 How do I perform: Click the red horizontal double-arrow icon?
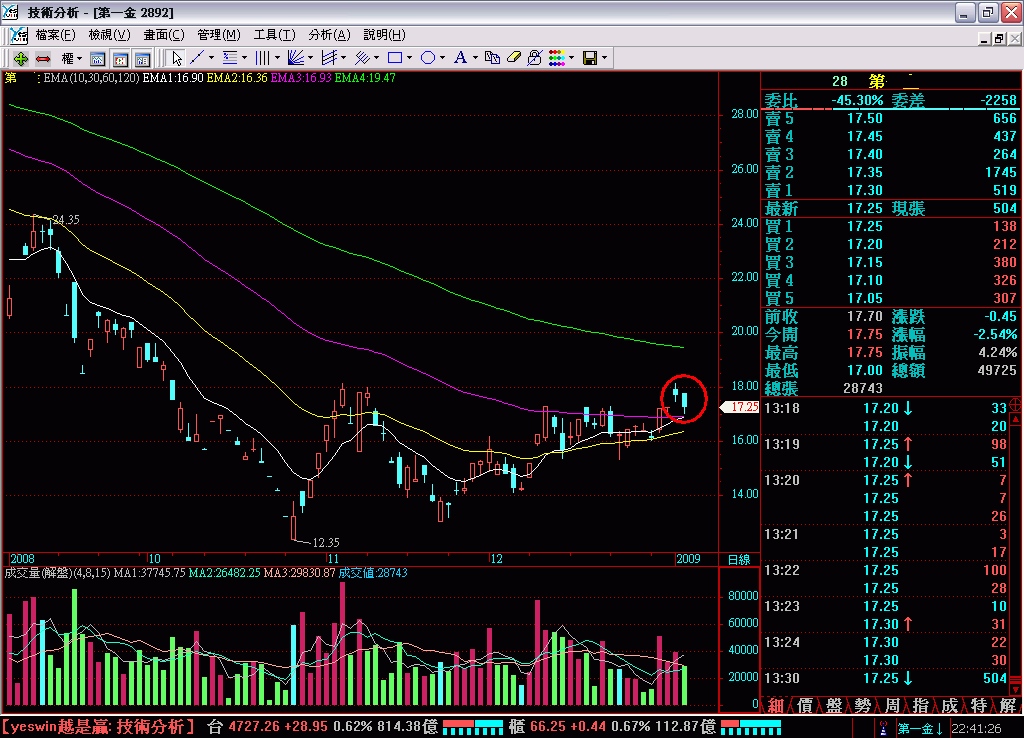pos(43,59)
